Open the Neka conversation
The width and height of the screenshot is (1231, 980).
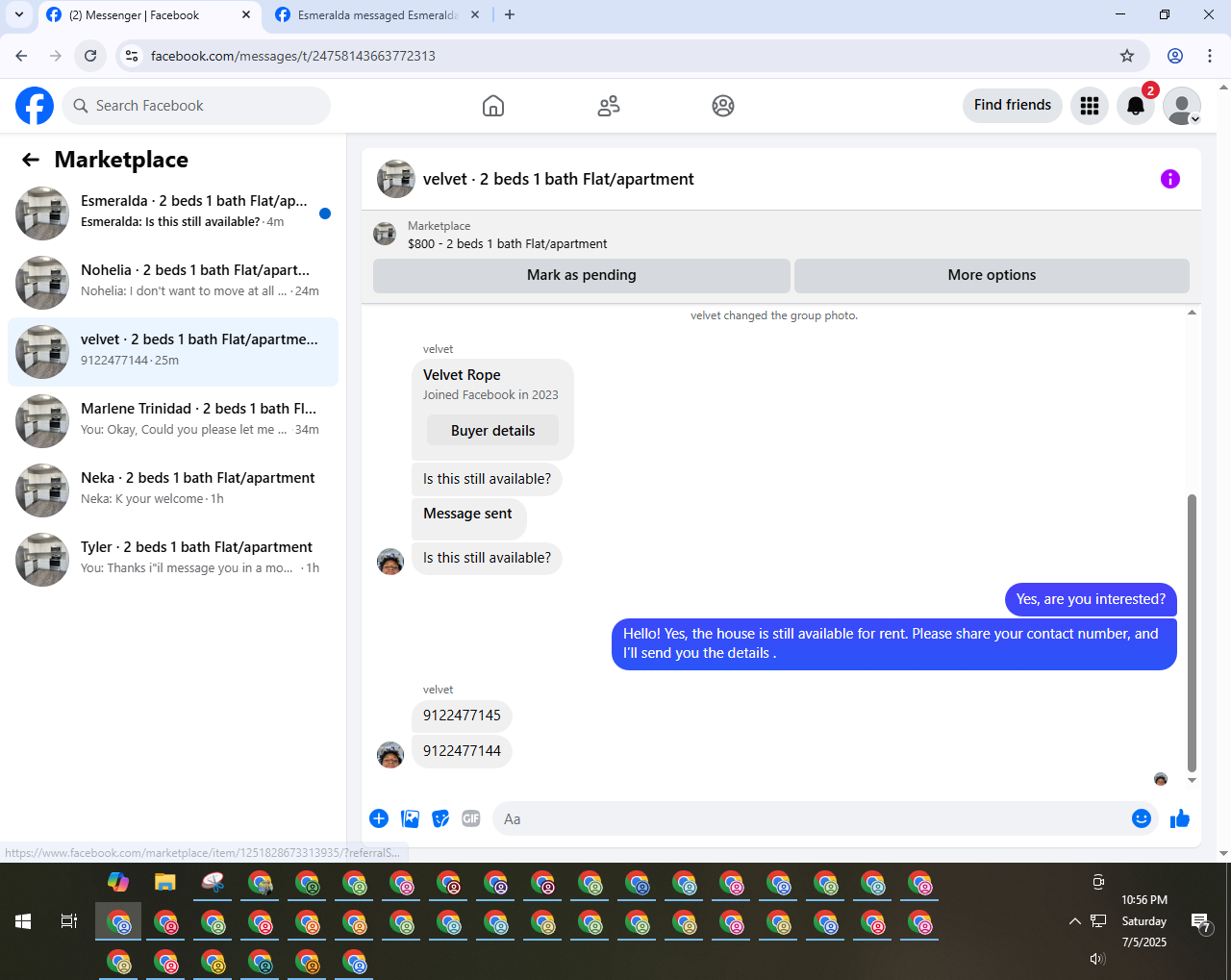(x=173, y=490)
